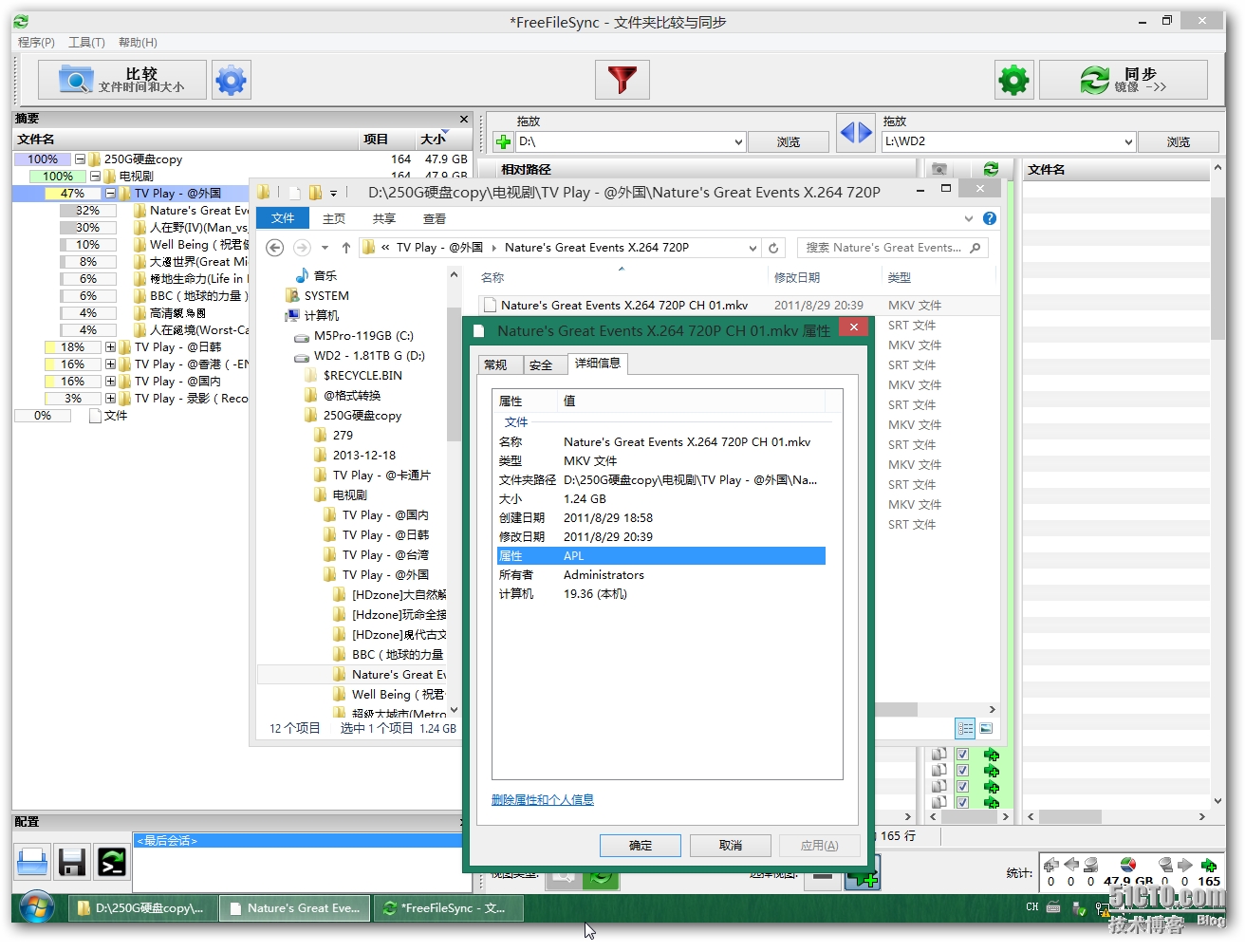1245x952 pixels.
Task: Open the 查看 ribbon tab in Explorer
Action: (435, 219)
